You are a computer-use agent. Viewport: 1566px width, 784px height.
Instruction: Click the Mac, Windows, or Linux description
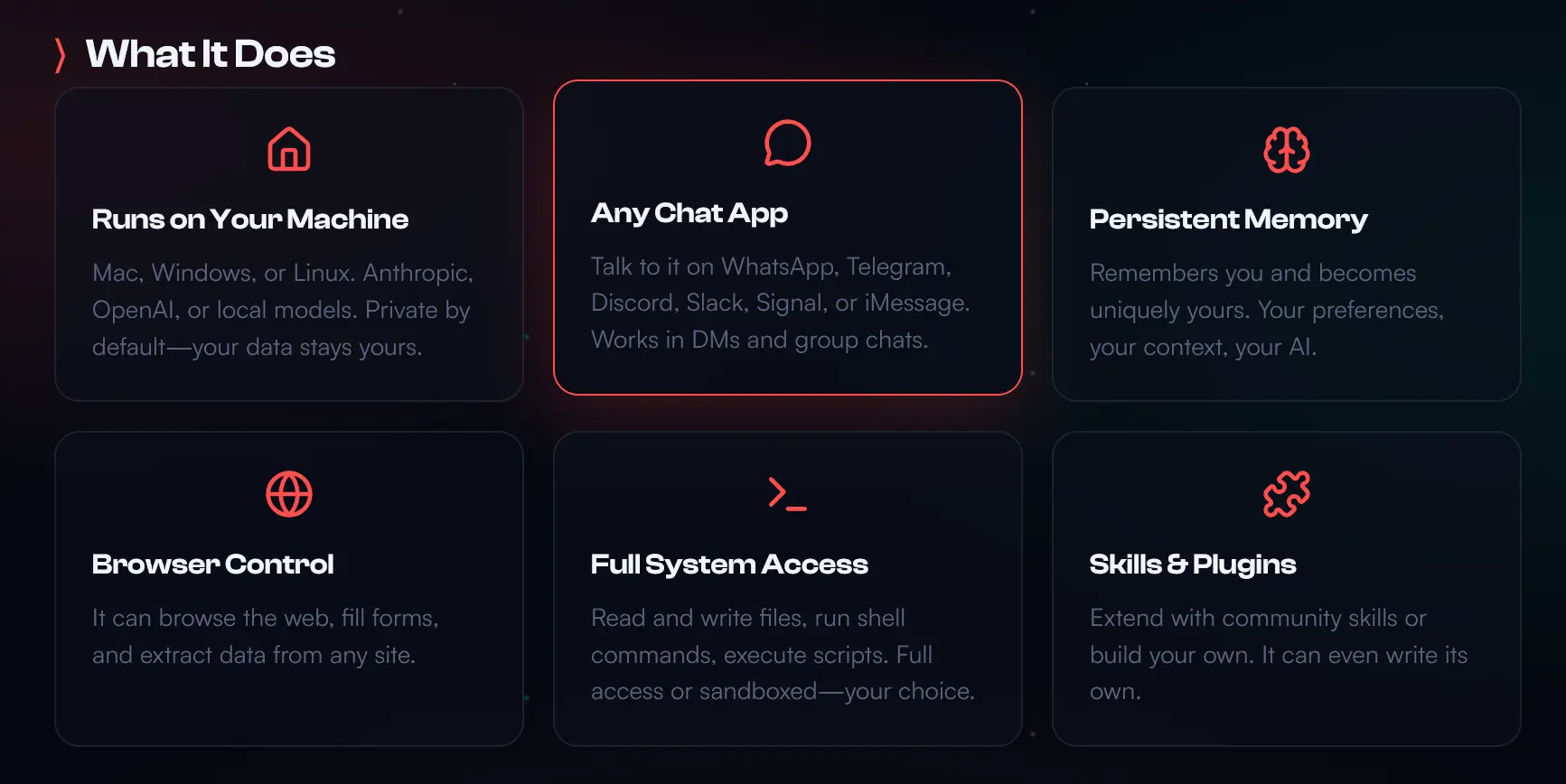[x=283, y=310]
